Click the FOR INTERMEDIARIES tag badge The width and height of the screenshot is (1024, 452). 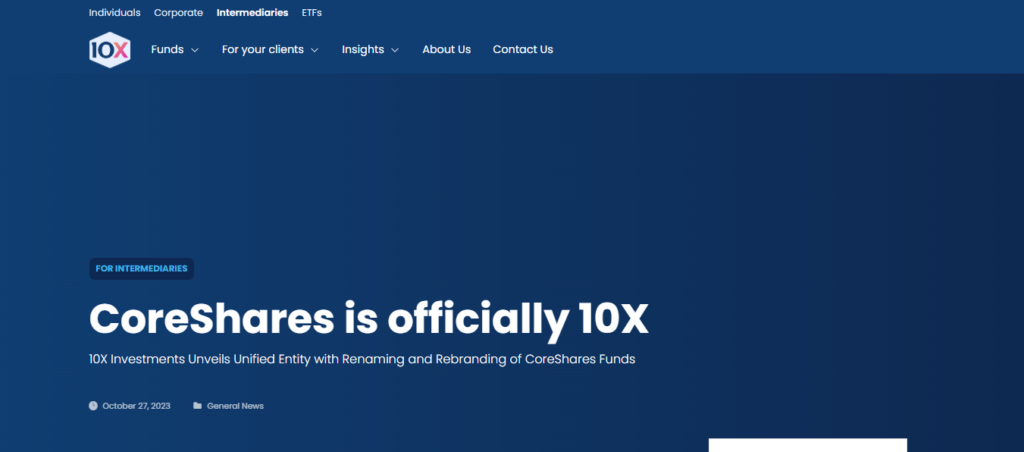coord(142,268)
